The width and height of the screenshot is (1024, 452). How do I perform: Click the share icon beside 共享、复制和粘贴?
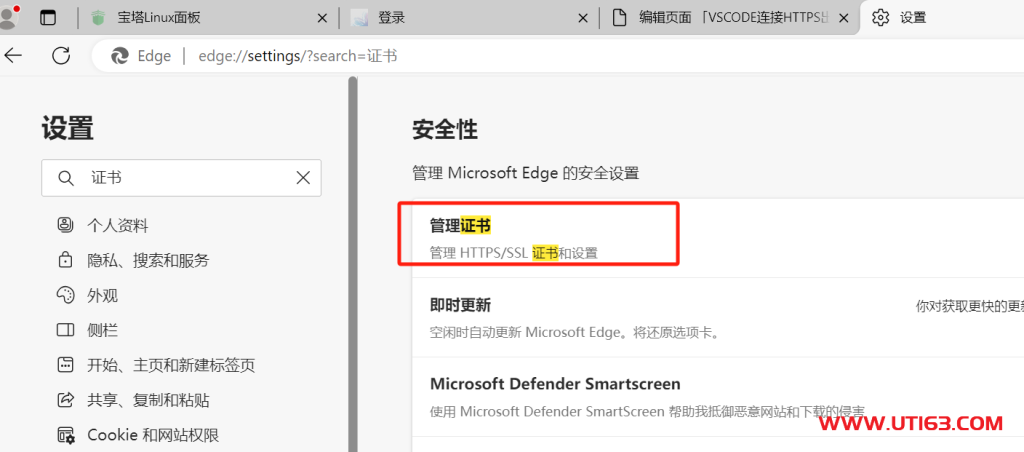(x=65, y=399)
